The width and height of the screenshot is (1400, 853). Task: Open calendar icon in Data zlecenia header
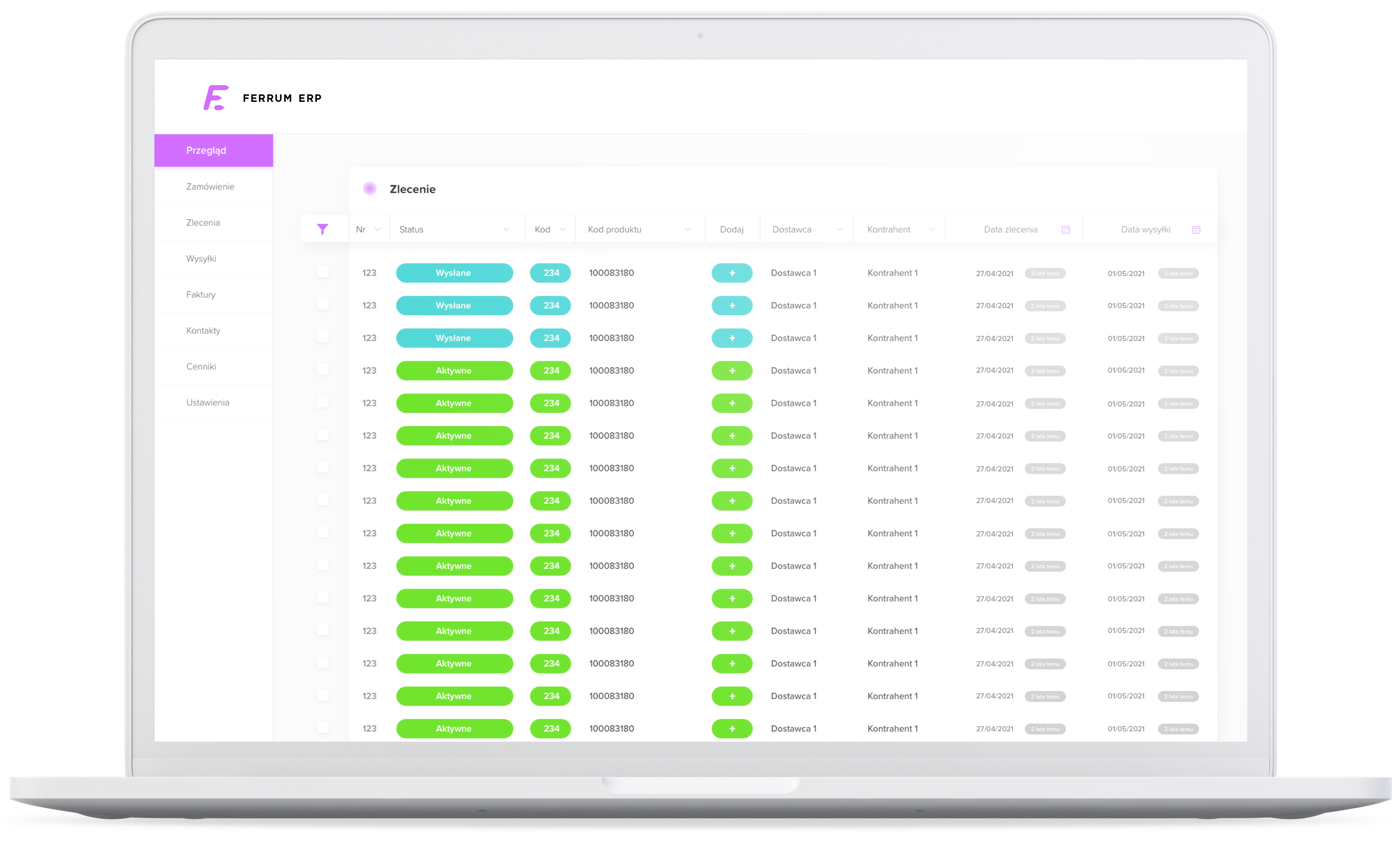(x=1065, y=230)
